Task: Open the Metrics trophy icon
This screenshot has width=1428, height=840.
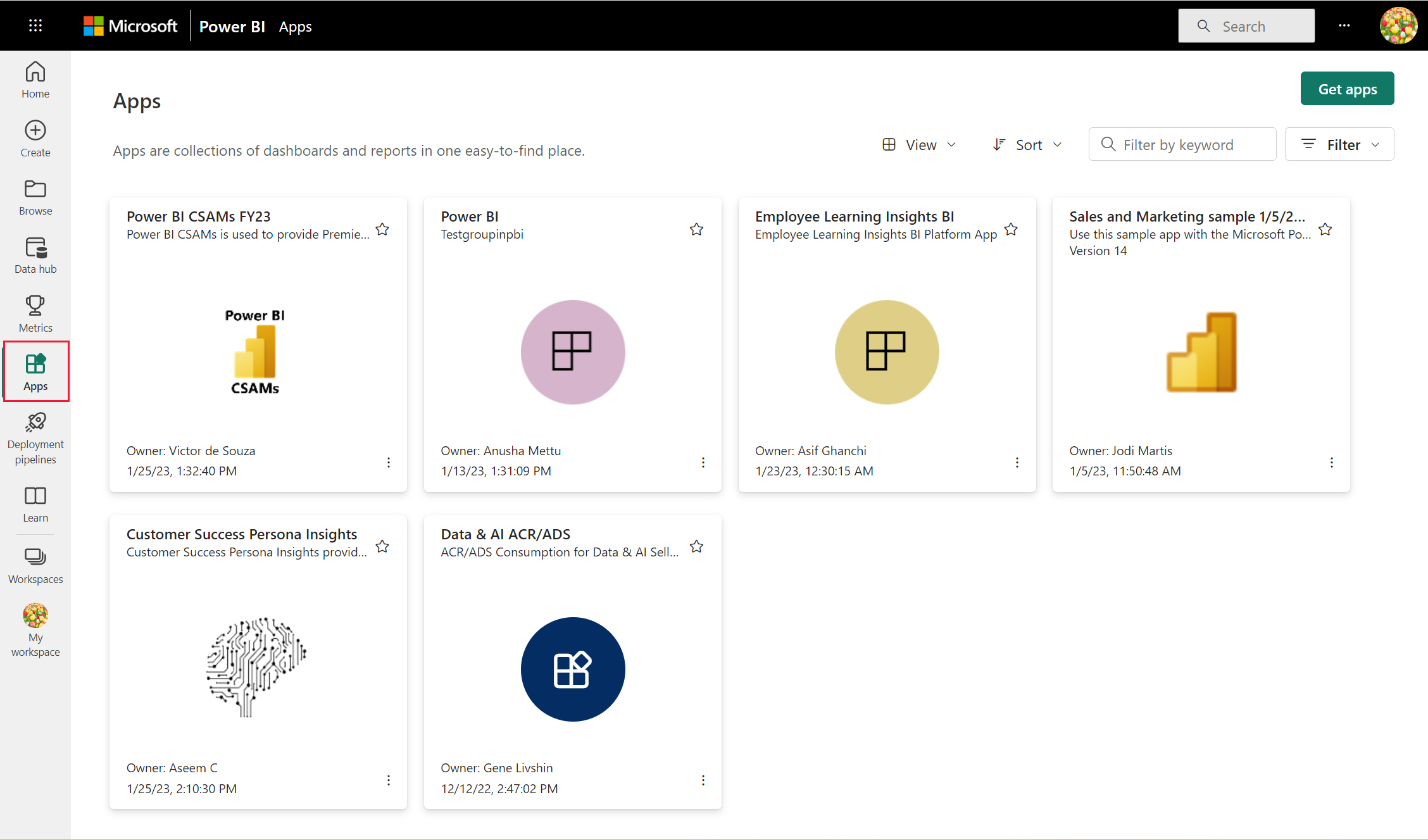Action: [x=35, y=306]
